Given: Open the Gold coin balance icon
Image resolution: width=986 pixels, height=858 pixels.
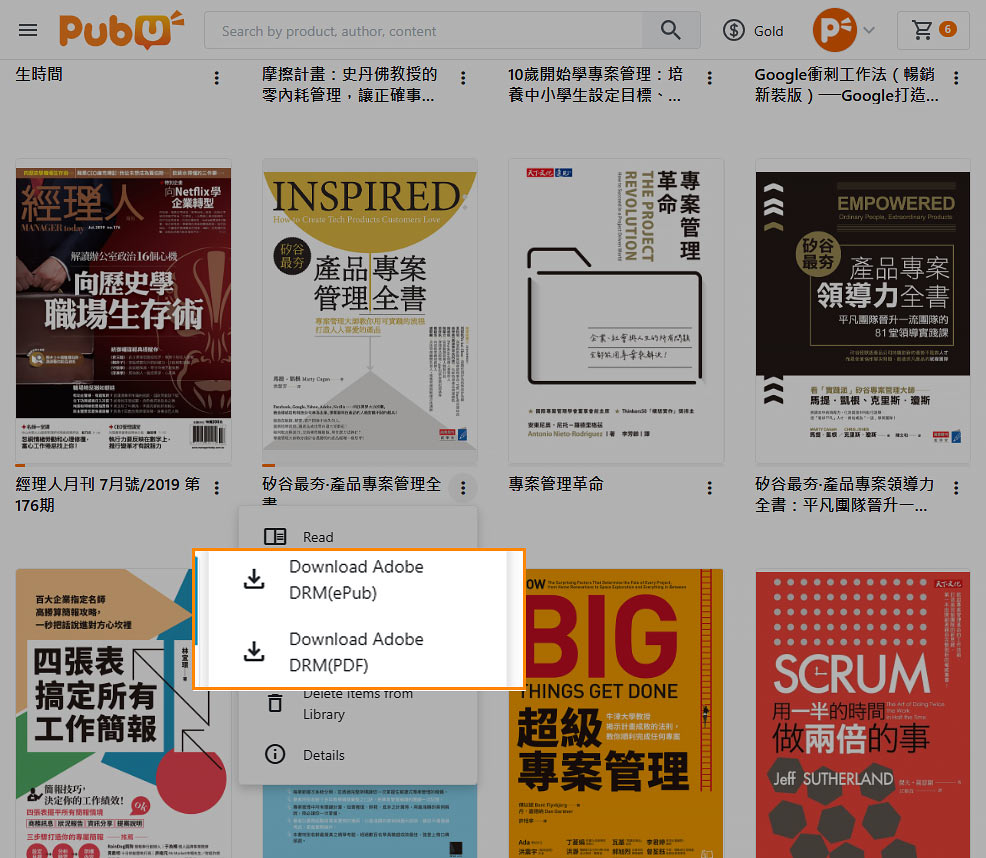Looking at the screenshot, I should [x=733, y=30].
